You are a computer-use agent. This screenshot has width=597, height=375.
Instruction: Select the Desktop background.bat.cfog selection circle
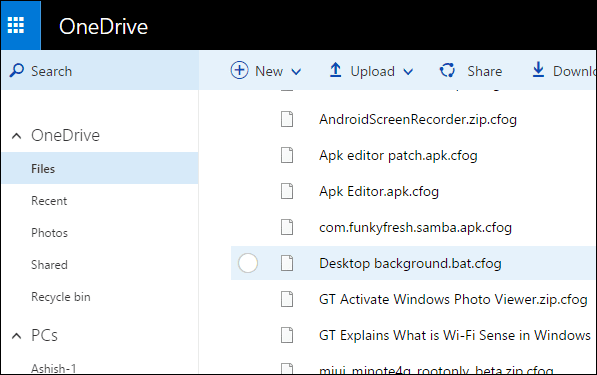coord(248,263)
